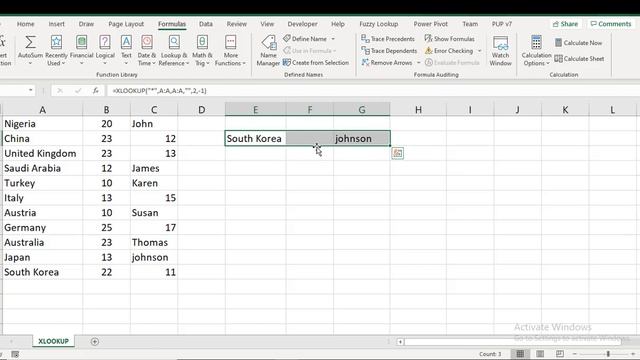Open the Power Pivot tab
640x360 pixels.
430,24
